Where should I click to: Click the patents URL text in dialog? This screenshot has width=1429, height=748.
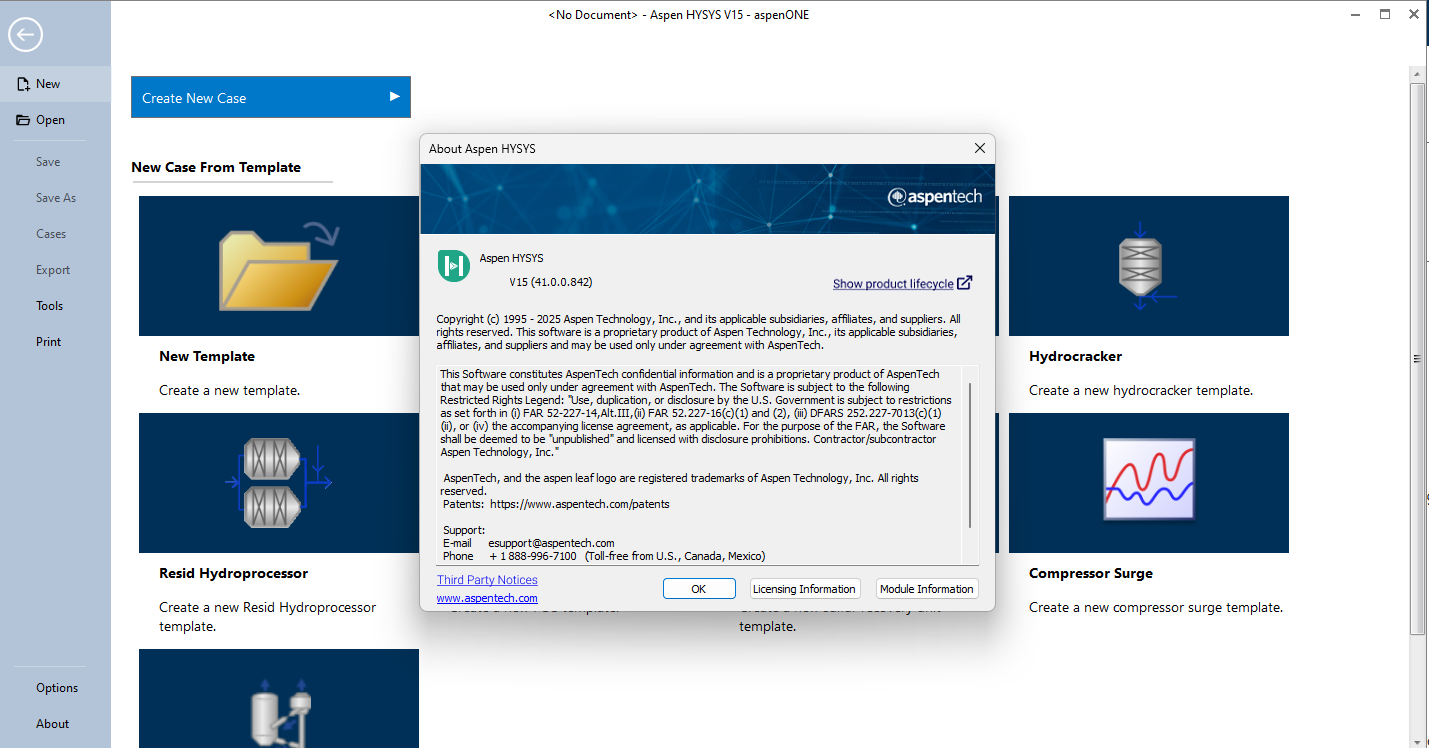click(580, 504)
